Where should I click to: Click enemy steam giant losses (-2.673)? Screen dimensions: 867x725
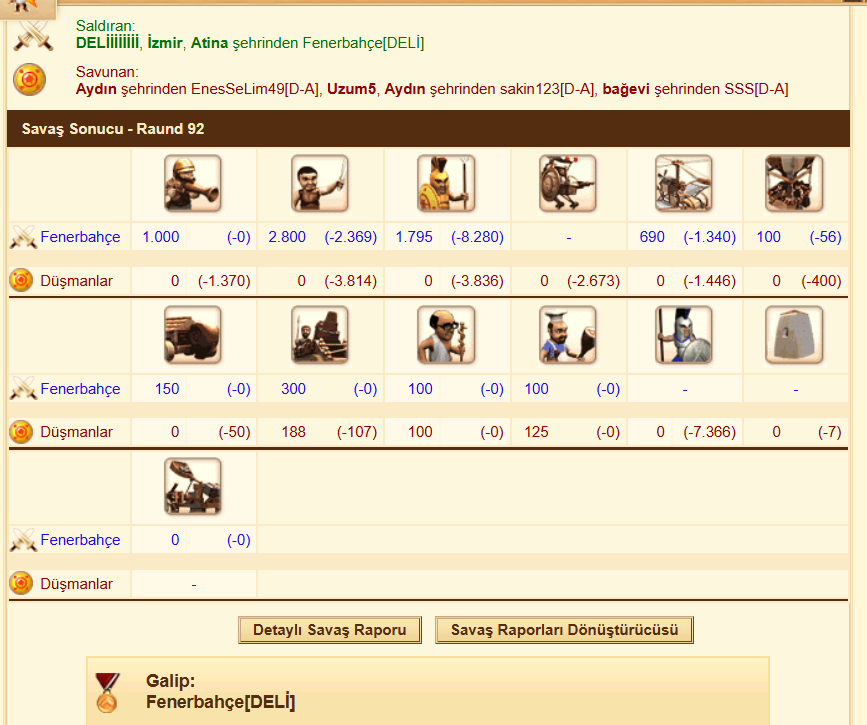point(593,281)
